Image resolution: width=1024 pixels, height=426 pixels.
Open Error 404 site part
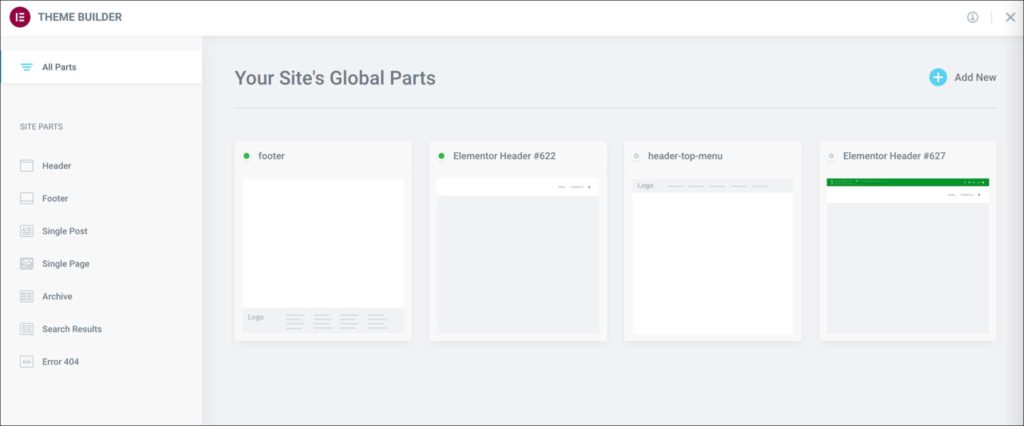click(61, 362)
